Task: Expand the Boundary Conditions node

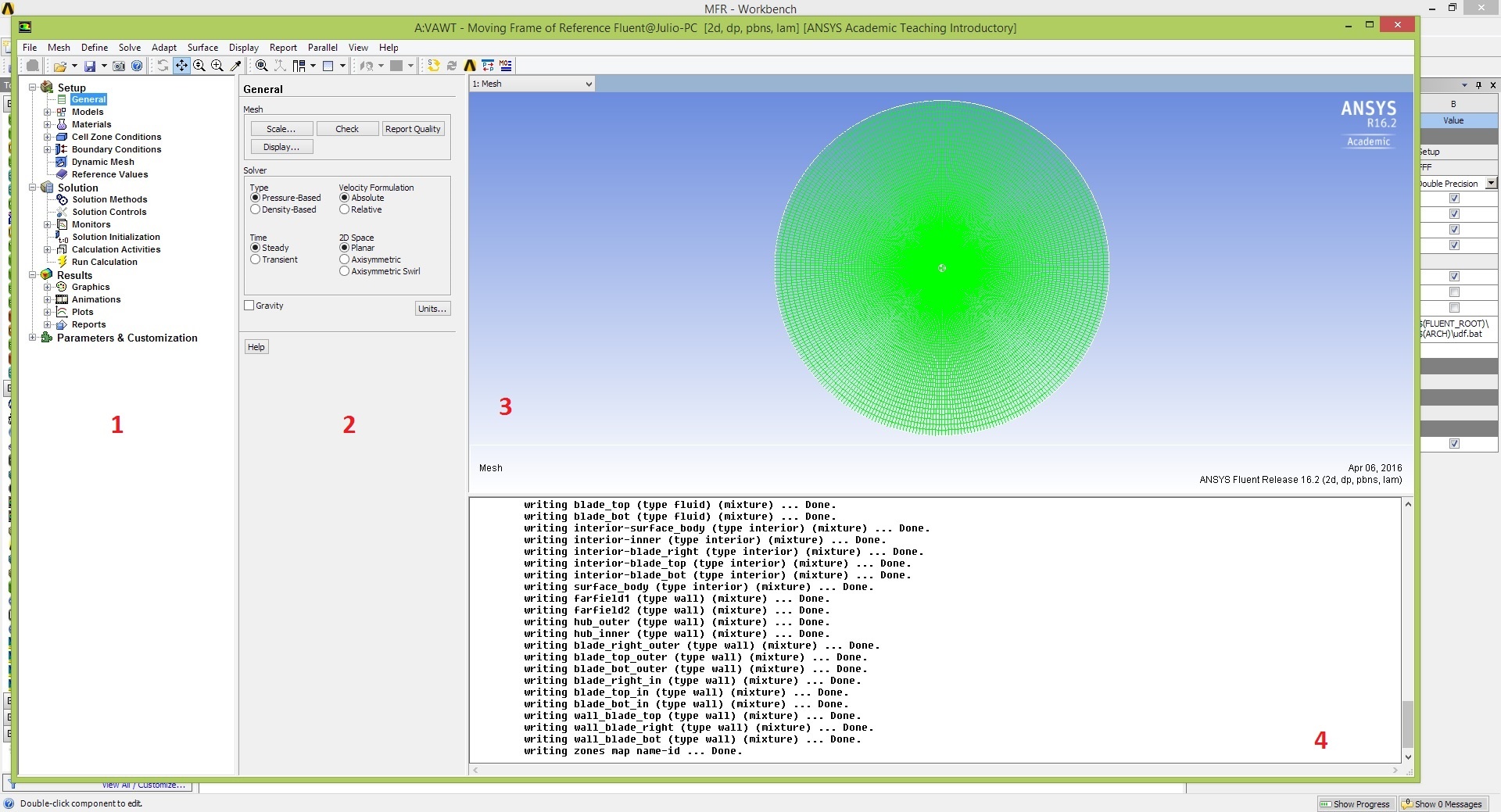Action: (47, 149)
